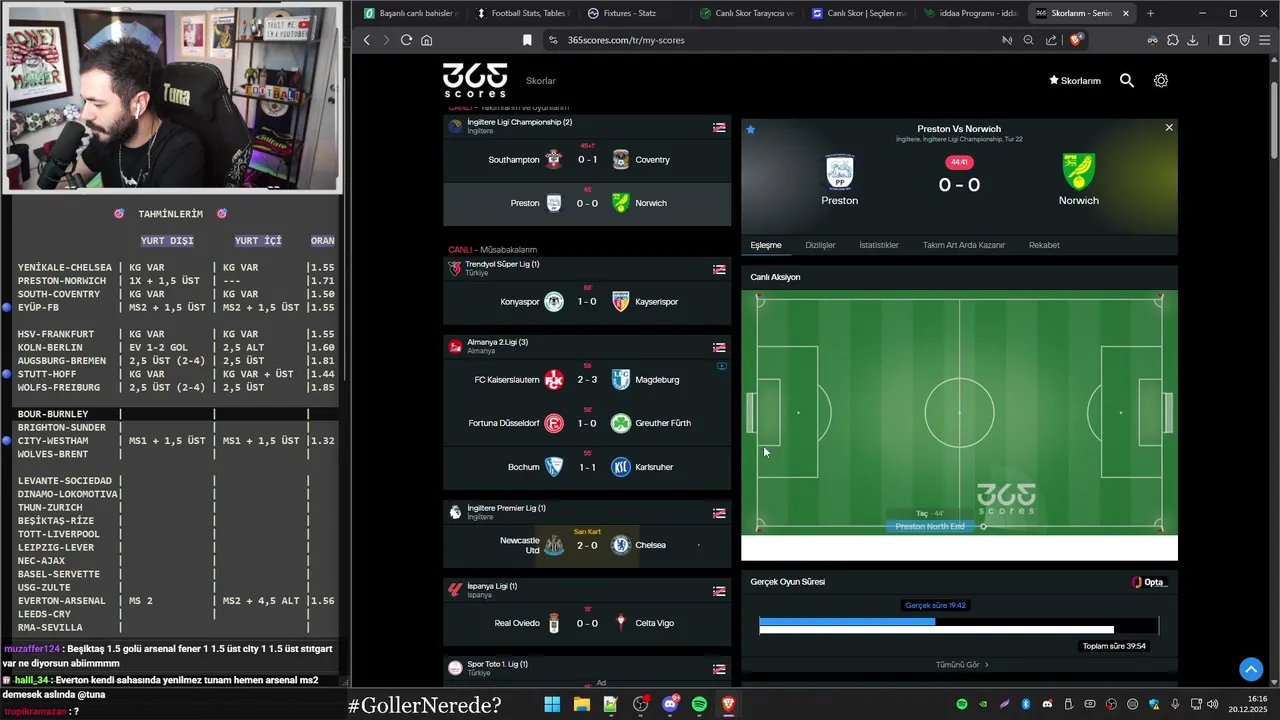The image size is (1280, 720).
Task: Open Newcastle Utd vs Chelsea match row
Action: click(587, 545)
